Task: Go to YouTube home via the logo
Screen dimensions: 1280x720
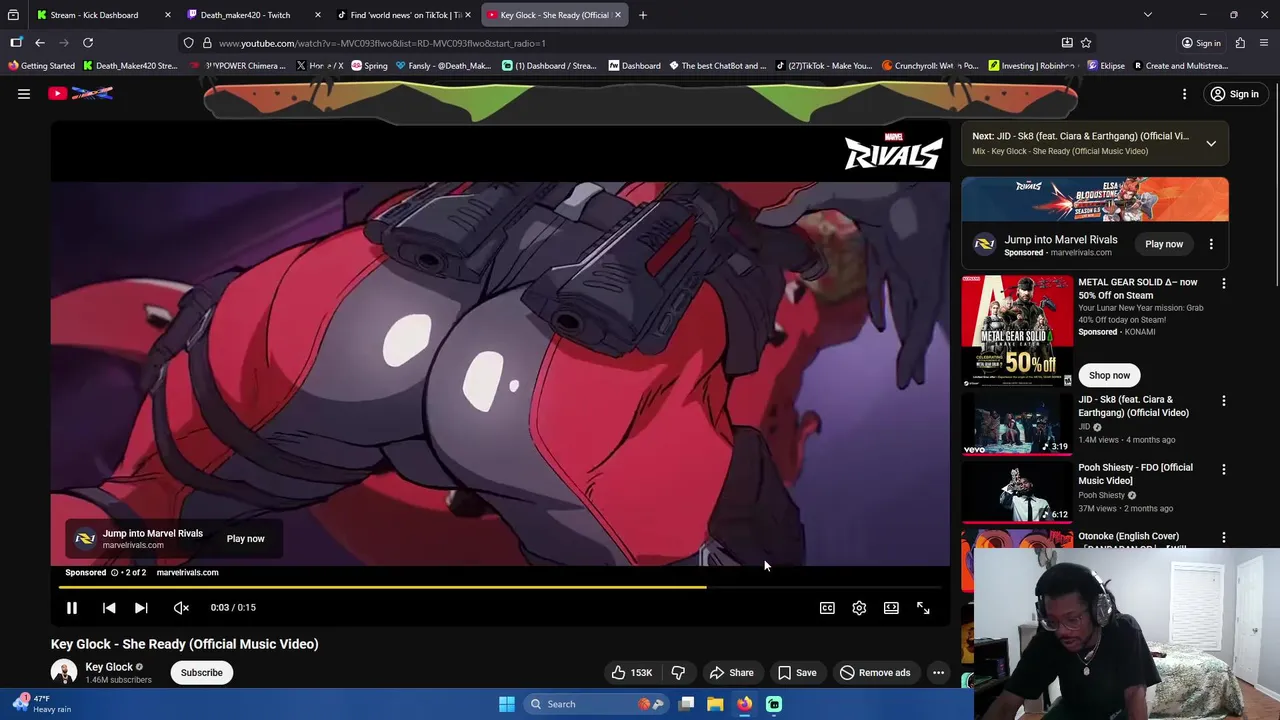Action: click(82, 94)
